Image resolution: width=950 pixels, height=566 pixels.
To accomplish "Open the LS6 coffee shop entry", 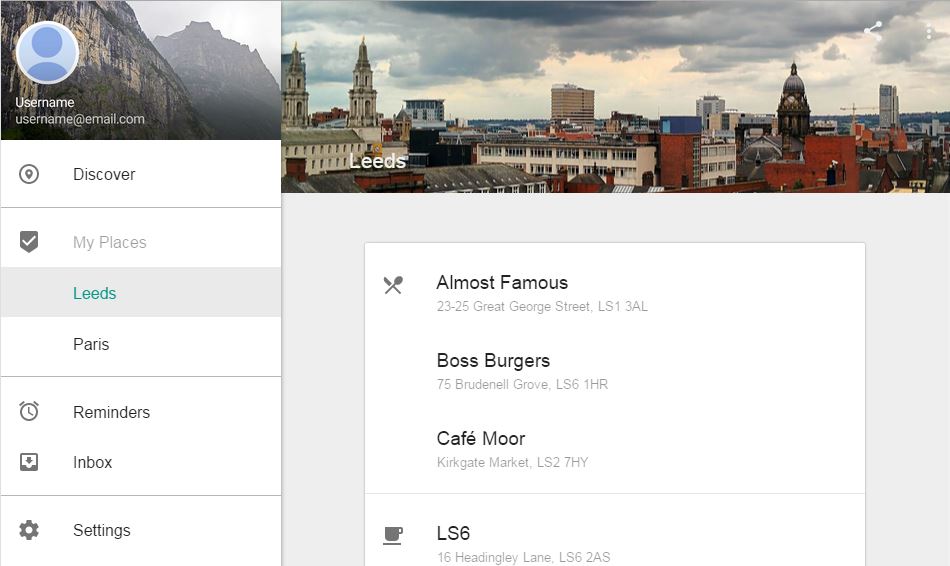I will coord(453,534).
